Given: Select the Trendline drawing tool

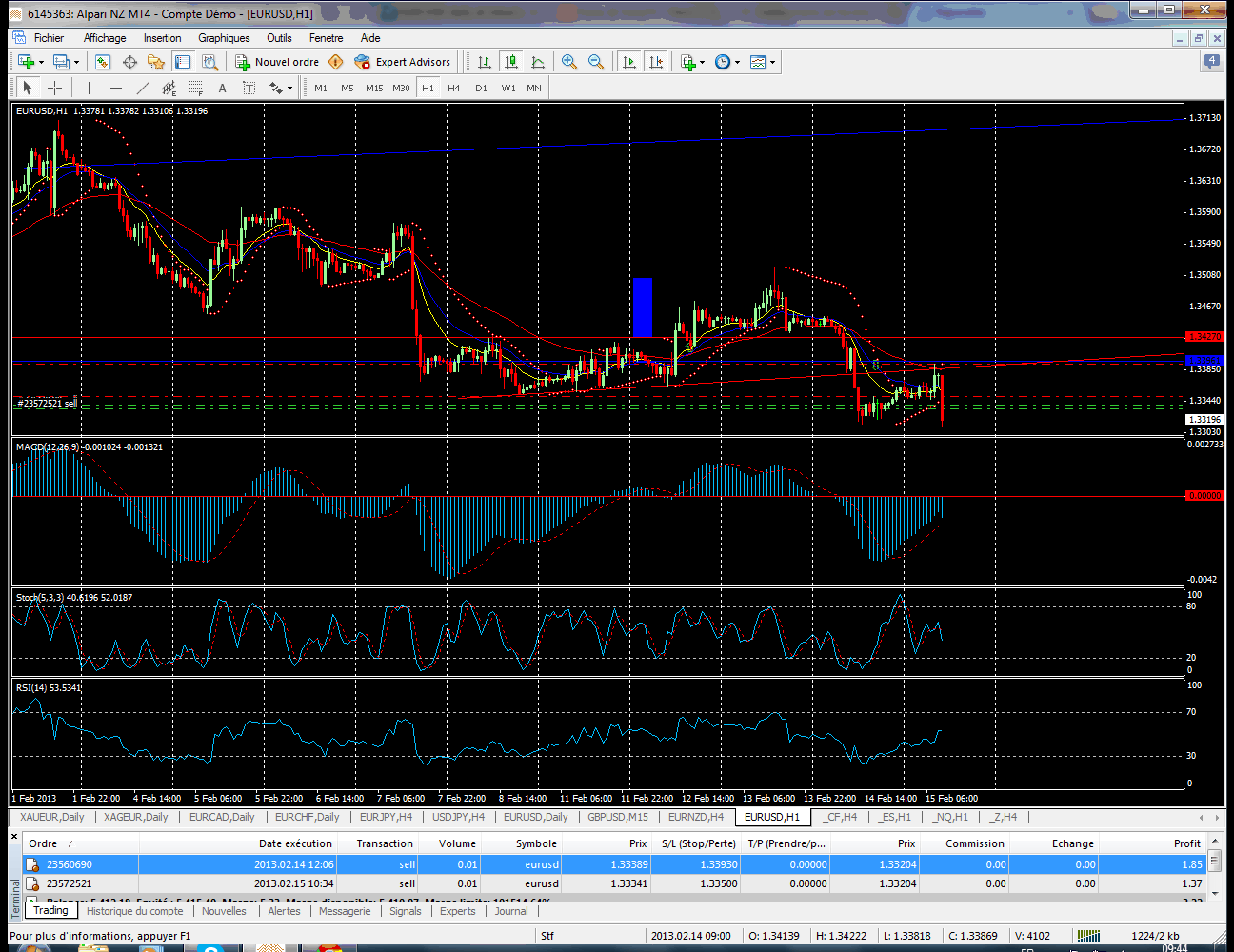Looking at the screenshot, I should coord(142,88).
